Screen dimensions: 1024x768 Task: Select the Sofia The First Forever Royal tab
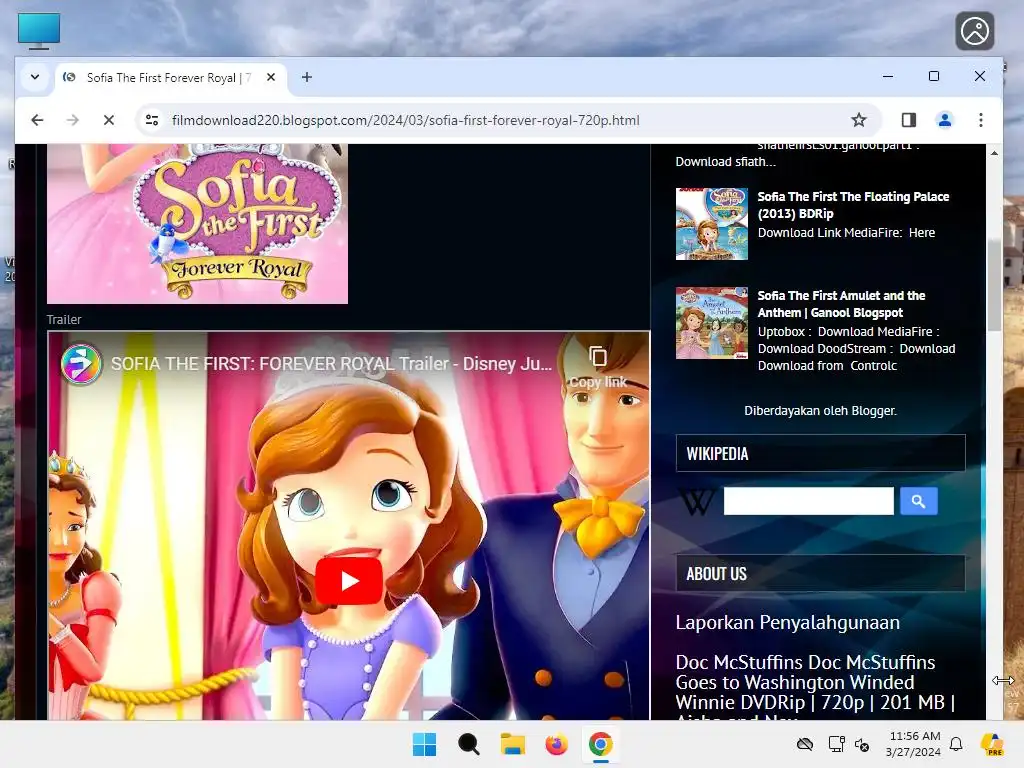coord(171,78)
